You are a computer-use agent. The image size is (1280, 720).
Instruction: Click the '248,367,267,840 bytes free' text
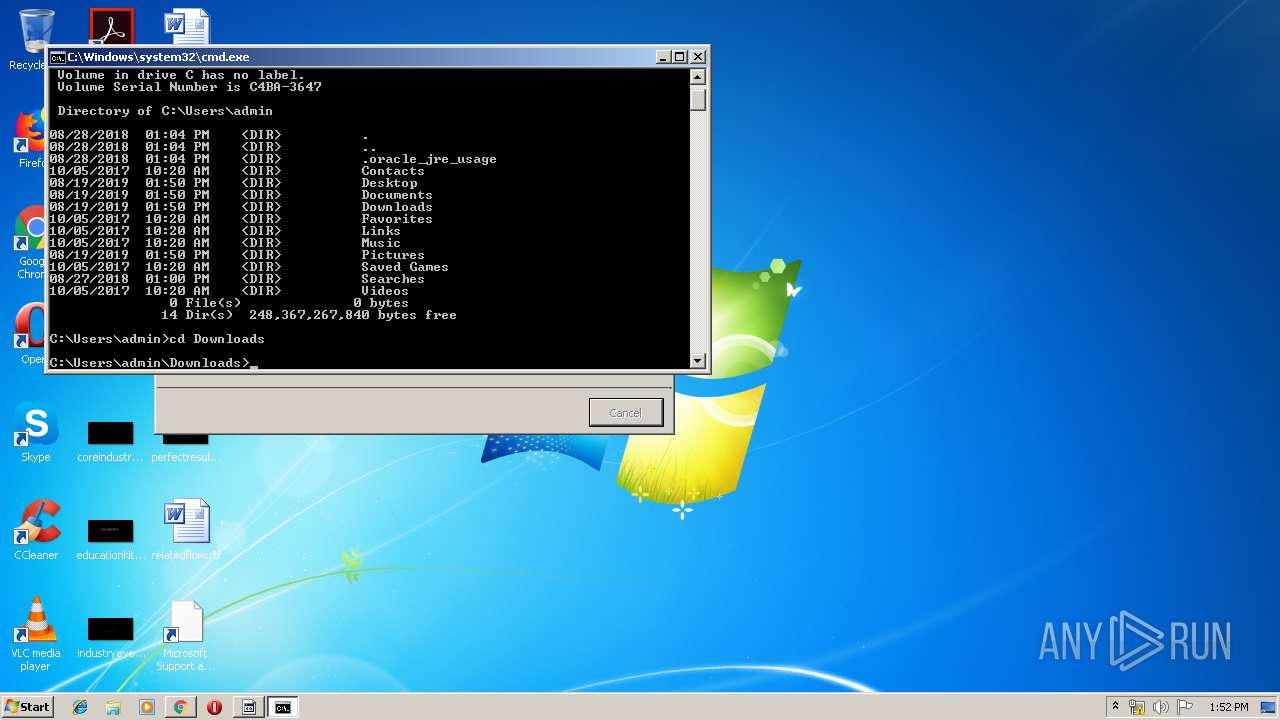tap(353, 315)
